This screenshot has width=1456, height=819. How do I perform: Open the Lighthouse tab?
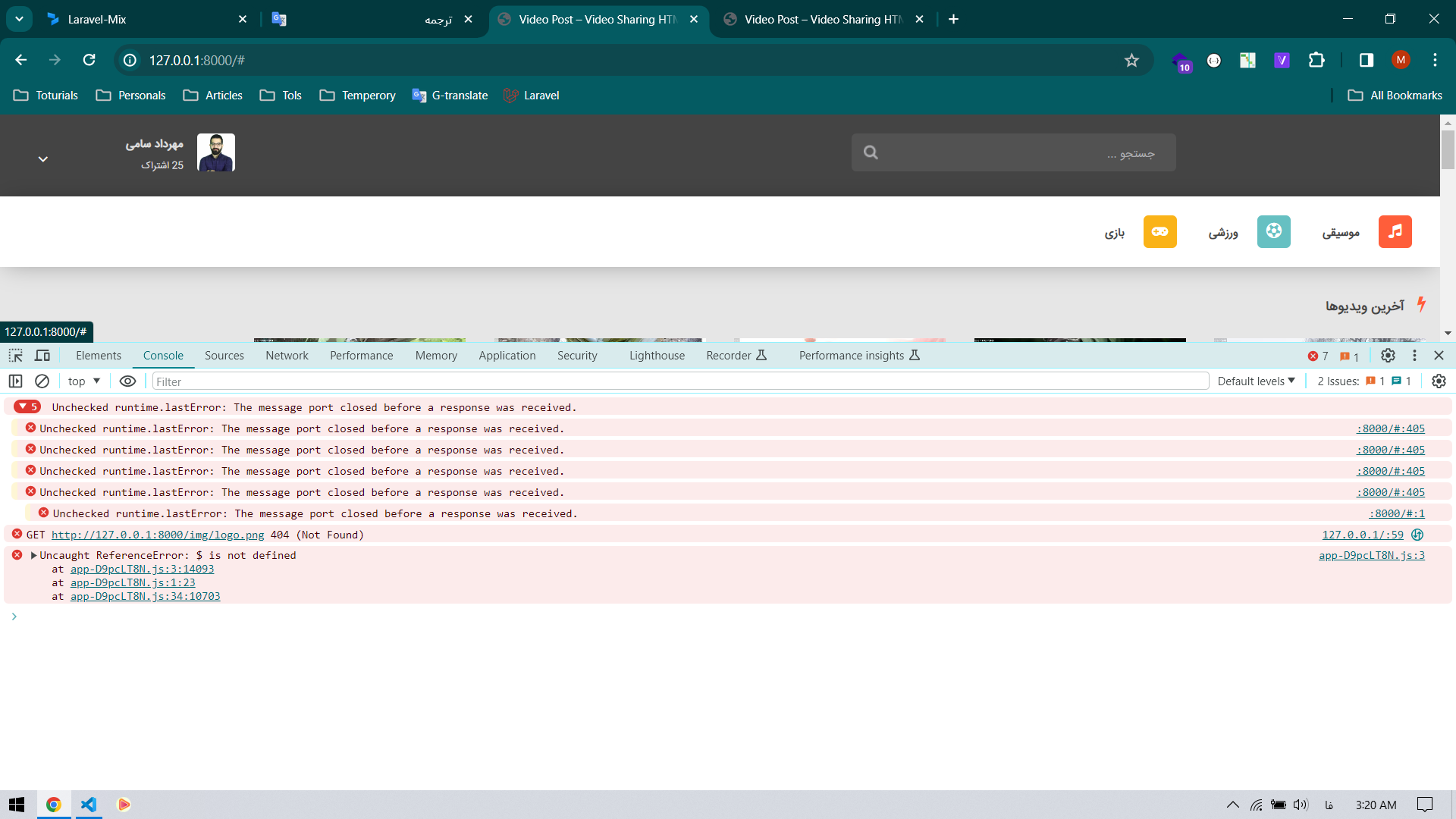pos(657,356)
